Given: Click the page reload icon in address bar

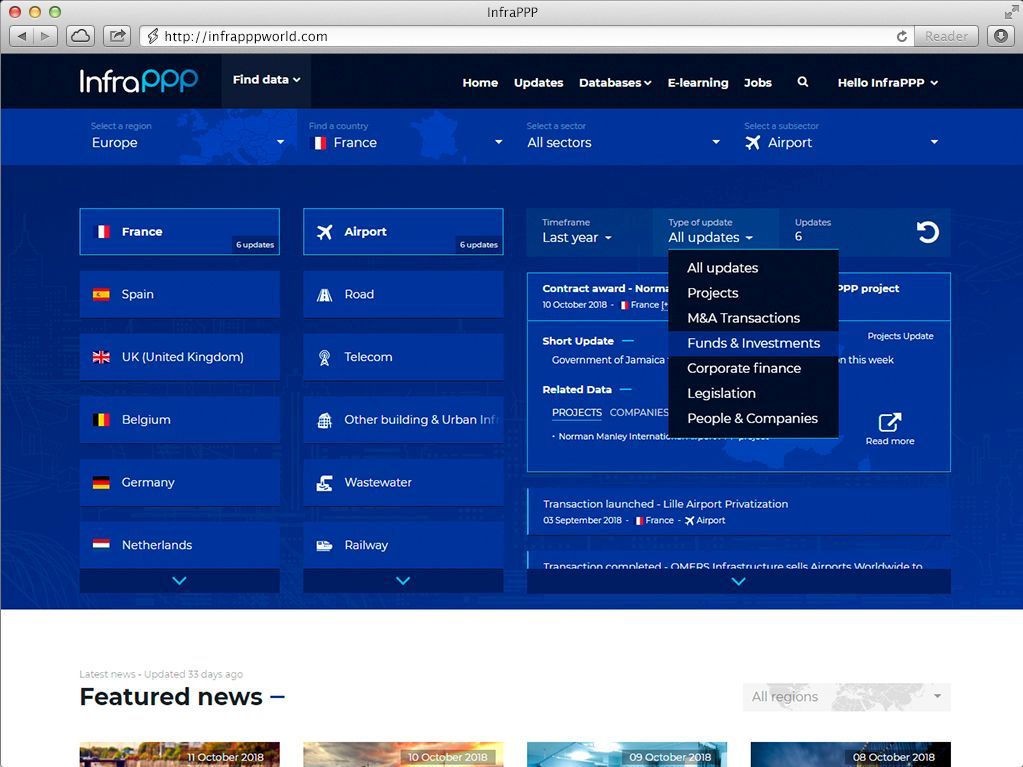Looking at the screenshot, I should pos(901,36).
